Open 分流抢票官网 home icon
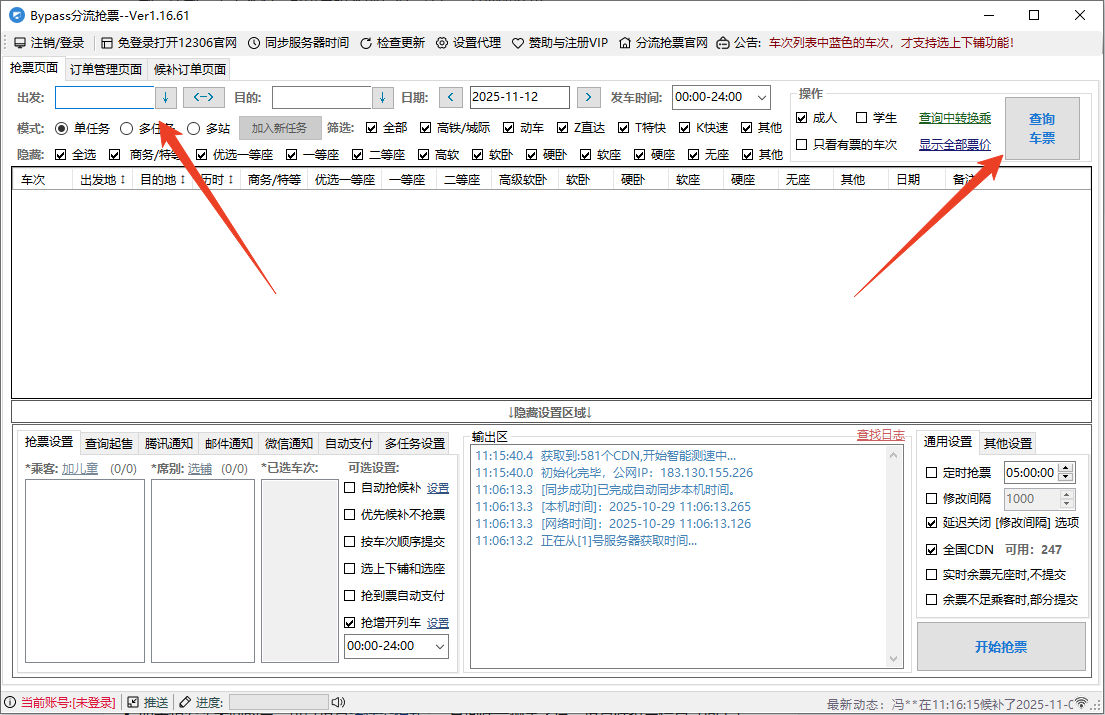The image size is (1105, 715). tap(625, 43)
